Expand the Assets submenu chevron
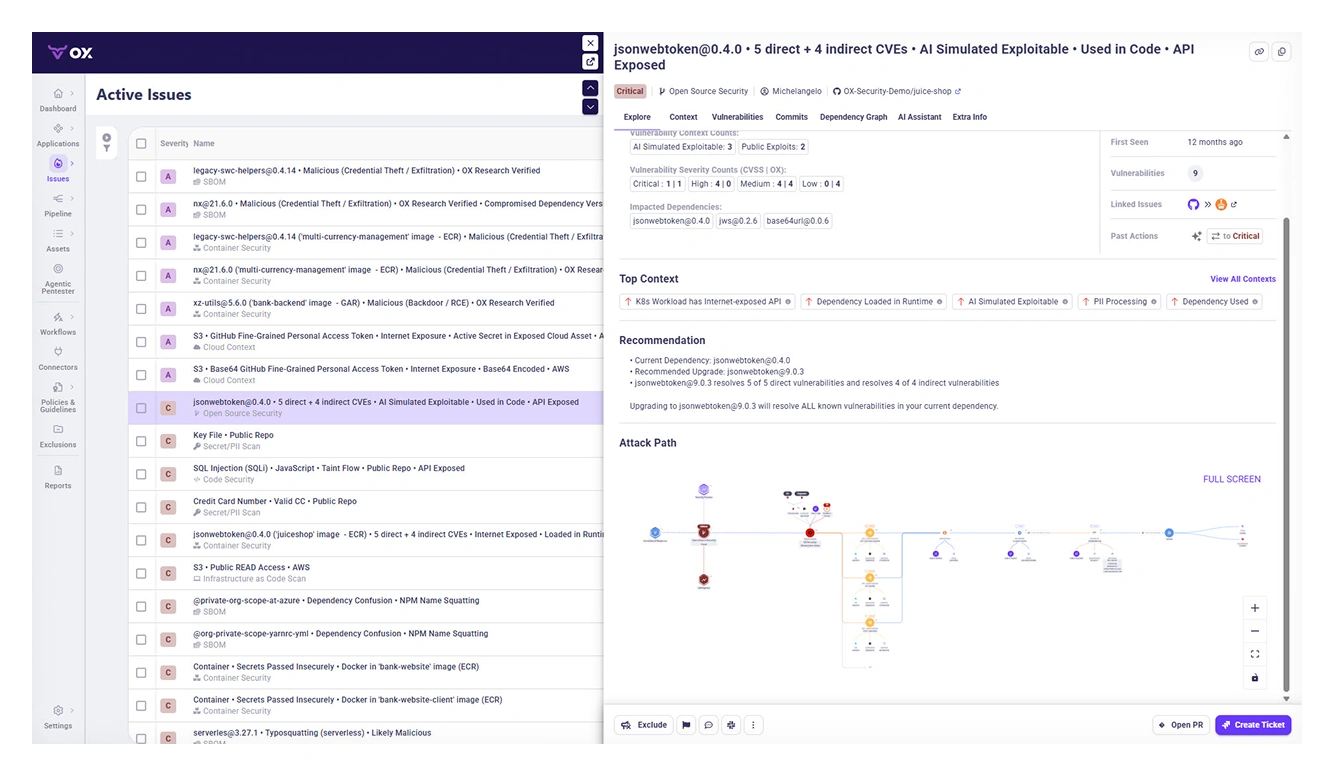The width and height of the screenshot is (1334, 776). click(72, 234)
